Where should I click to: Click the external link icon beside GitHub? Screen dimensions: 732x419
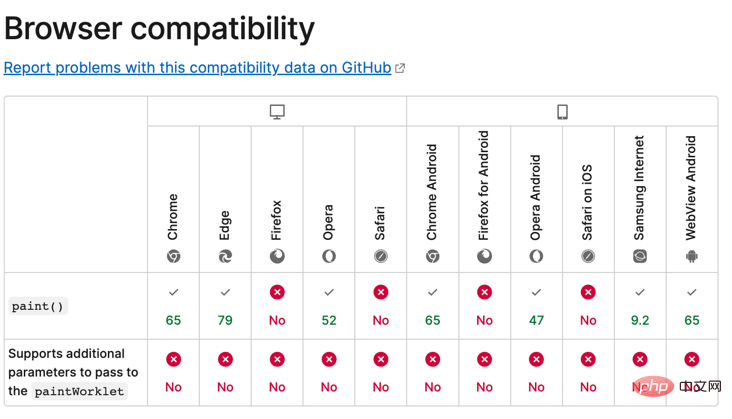tap(400, 68)
